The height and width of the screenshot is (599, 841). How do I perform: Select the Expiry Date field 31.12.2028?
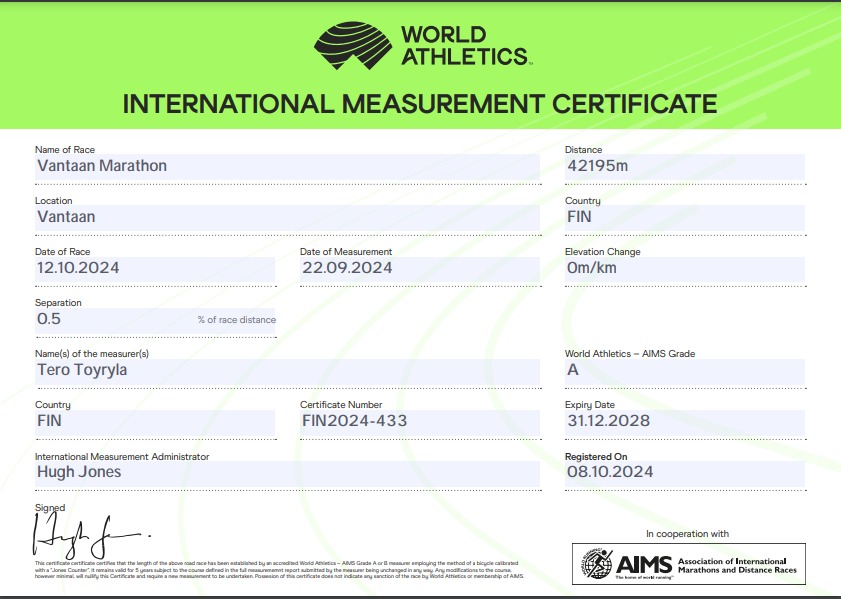point(684,421)
